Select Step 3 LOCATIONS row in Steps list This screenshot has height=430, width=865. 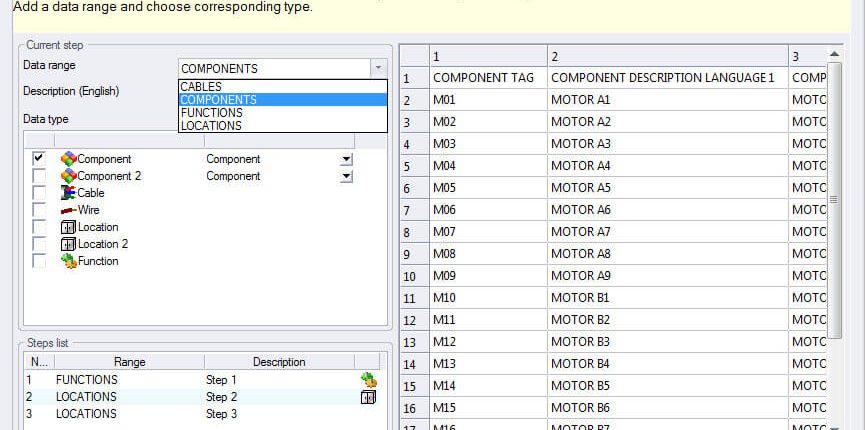coord(202,414)
